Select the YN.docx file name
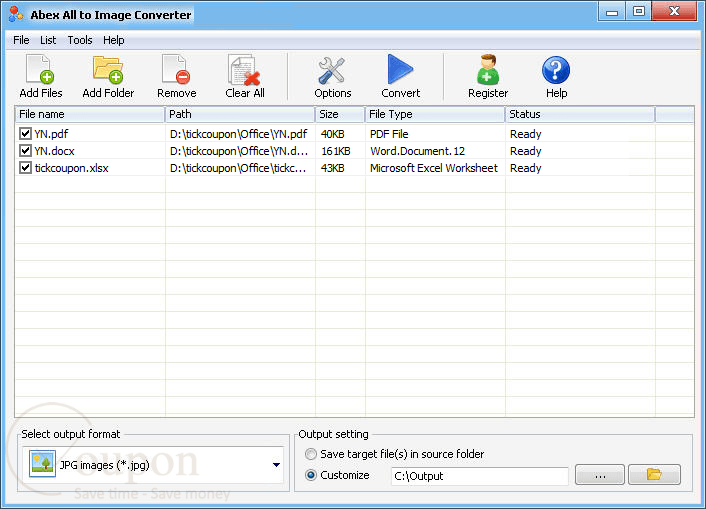The width and height of the screenshot is (706, 509). pos(54,151)
